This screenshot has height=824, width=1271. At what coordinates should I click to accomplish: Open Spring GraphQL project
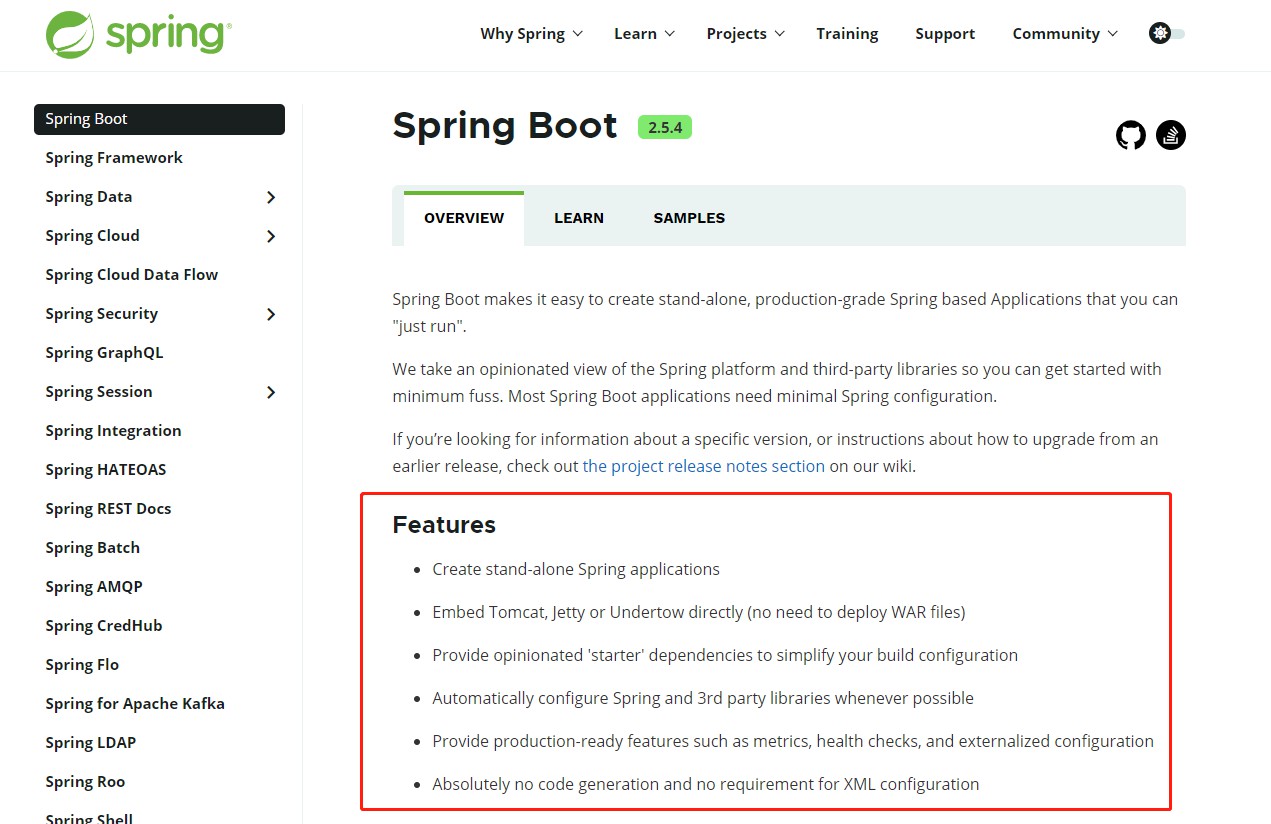[104, 353]
